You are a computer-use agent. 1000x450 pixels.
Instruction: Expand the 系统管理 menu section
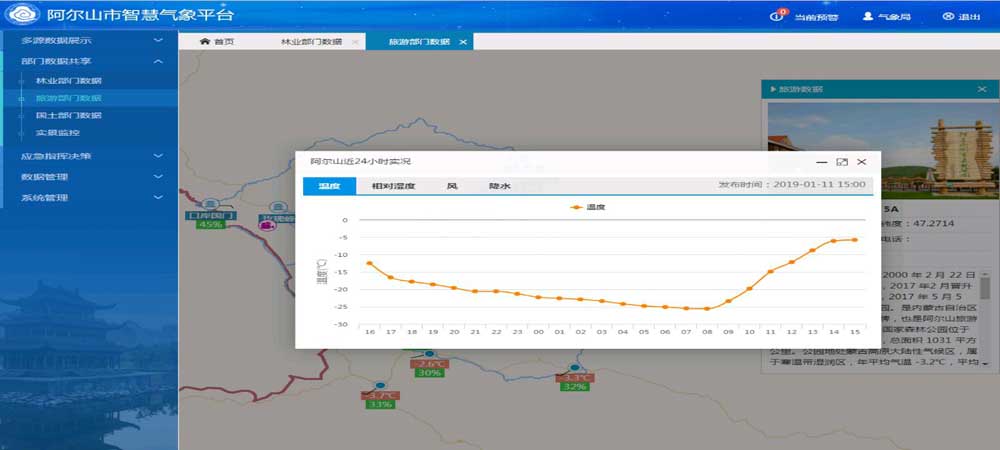tap(158, 198)
